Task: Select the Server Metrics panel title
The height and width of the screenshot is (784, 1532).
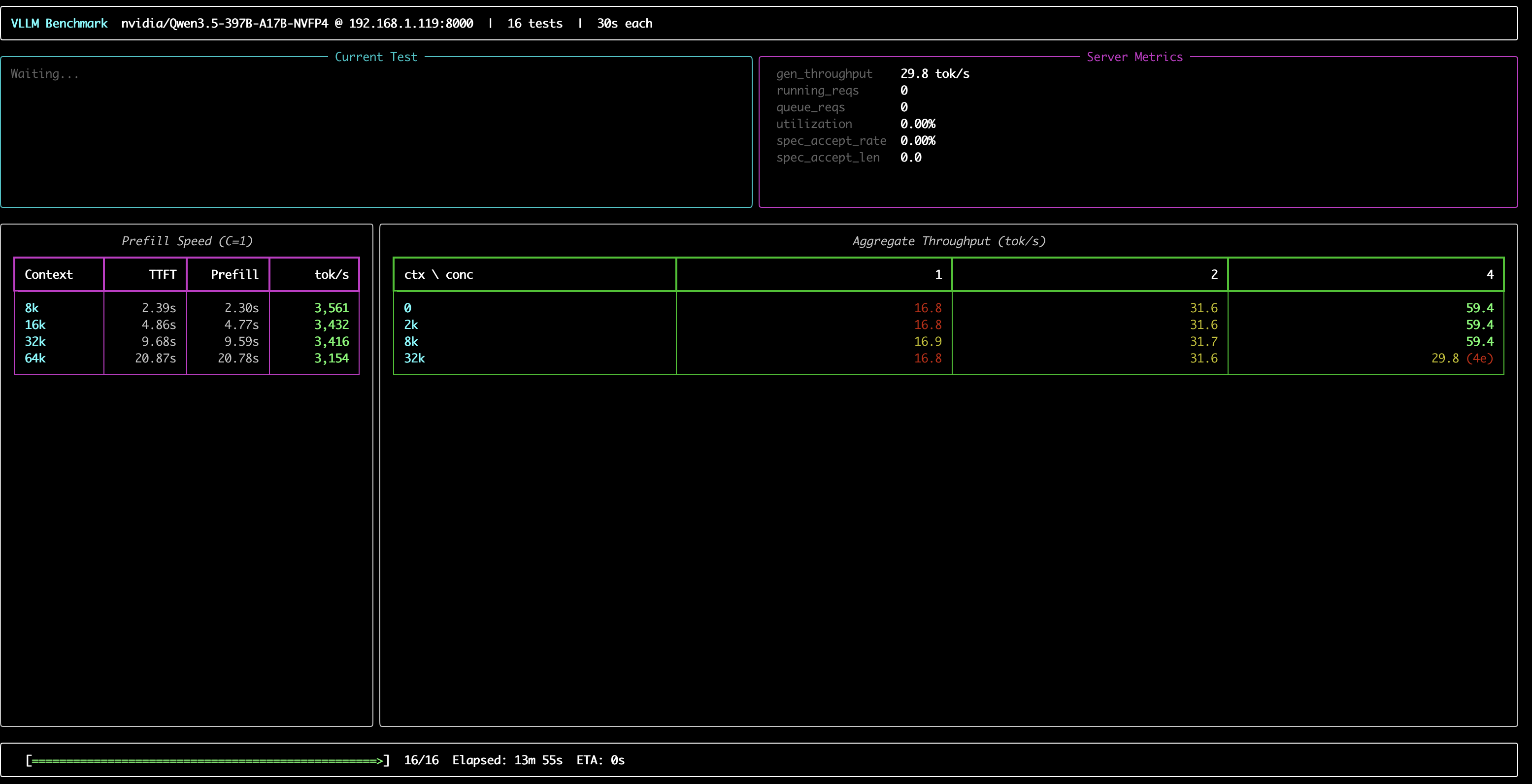Action: 1134,57
